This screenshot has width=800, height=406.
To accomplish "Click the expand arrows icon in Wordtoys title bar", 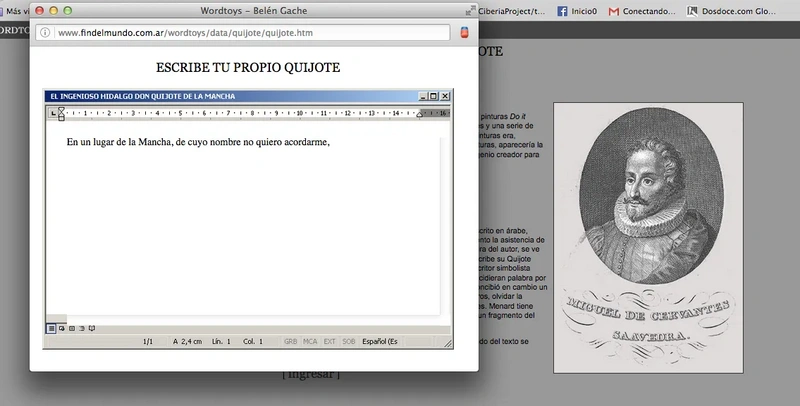I will (470, 10).
